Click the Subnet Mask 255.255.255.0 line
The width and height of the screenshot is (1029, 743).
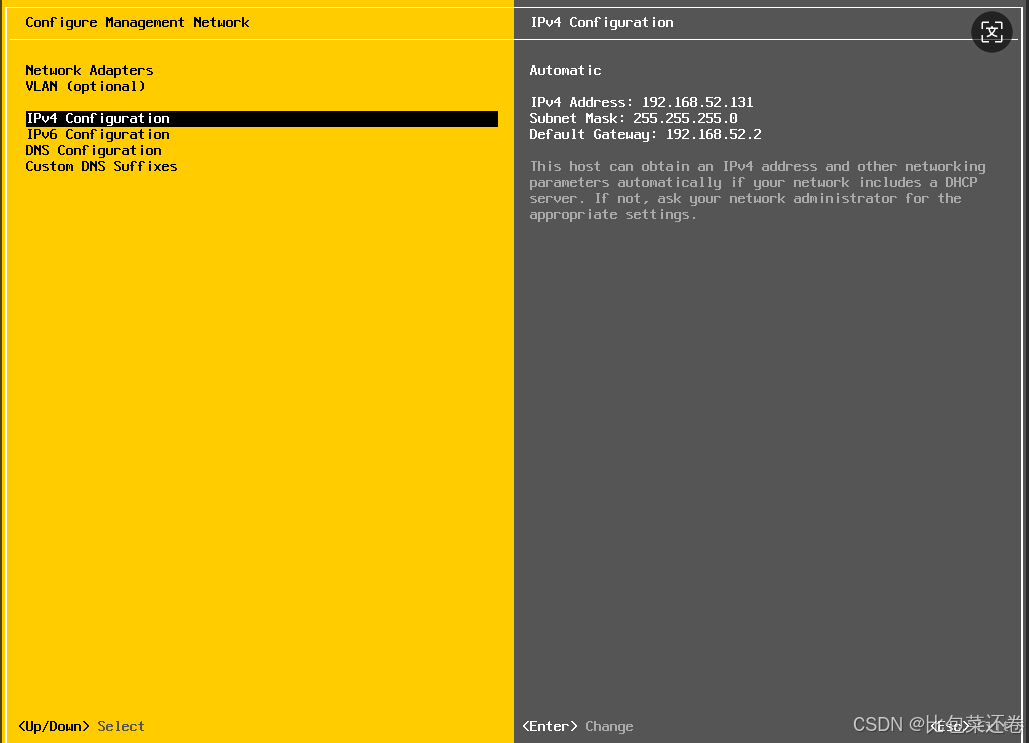(x=633, y=118)
